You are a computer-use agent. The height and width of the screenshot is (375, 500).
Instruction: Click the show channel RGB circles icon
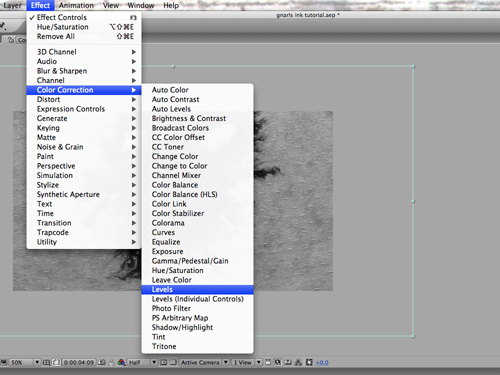tap(121, 362)
